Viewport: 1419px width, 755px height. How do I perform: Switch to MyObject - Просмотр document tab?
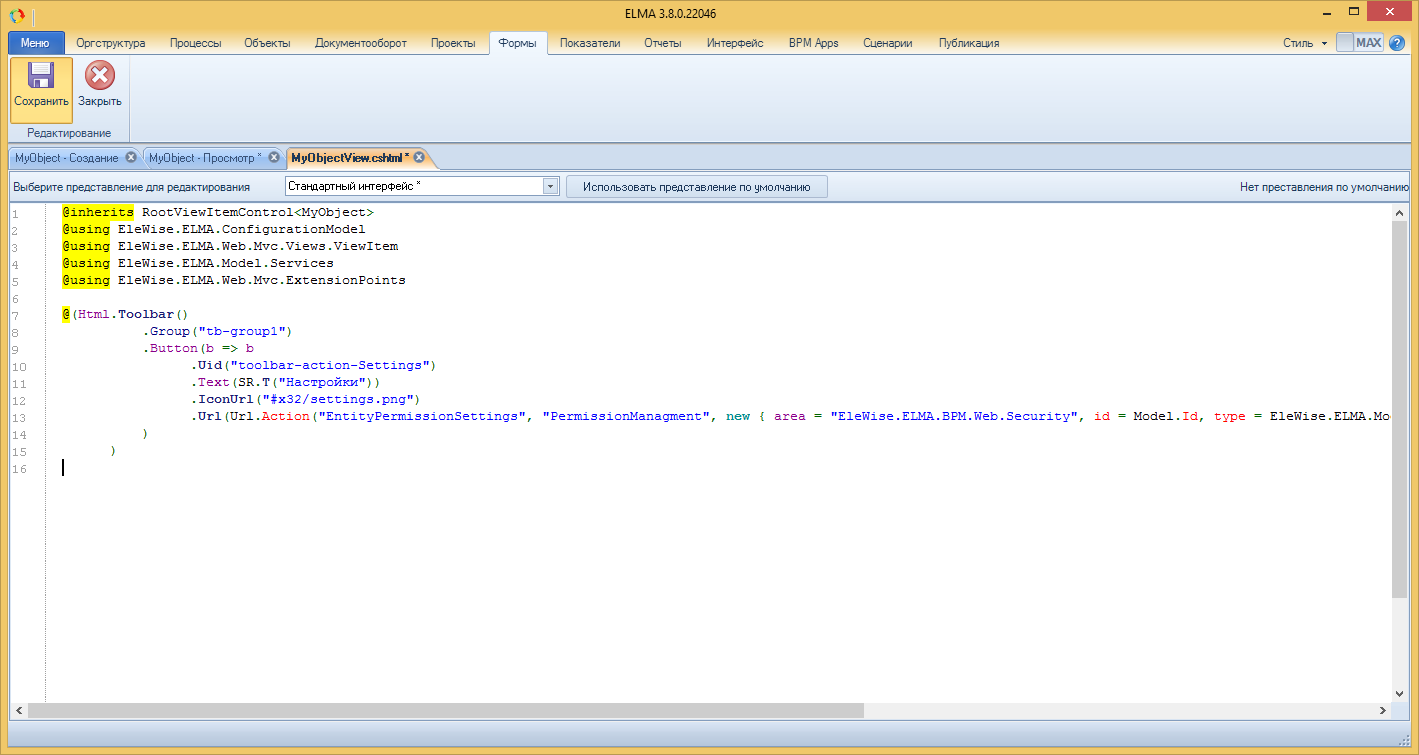203,158
